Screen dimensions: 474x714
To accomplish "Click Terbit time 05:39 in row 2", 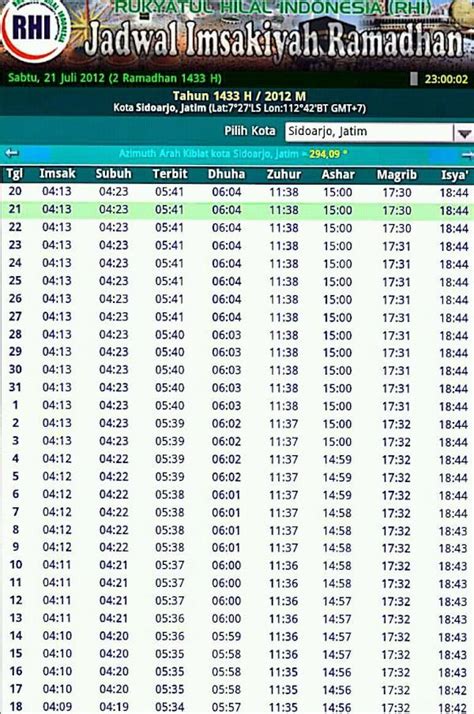I will click(x=169, y=423).
